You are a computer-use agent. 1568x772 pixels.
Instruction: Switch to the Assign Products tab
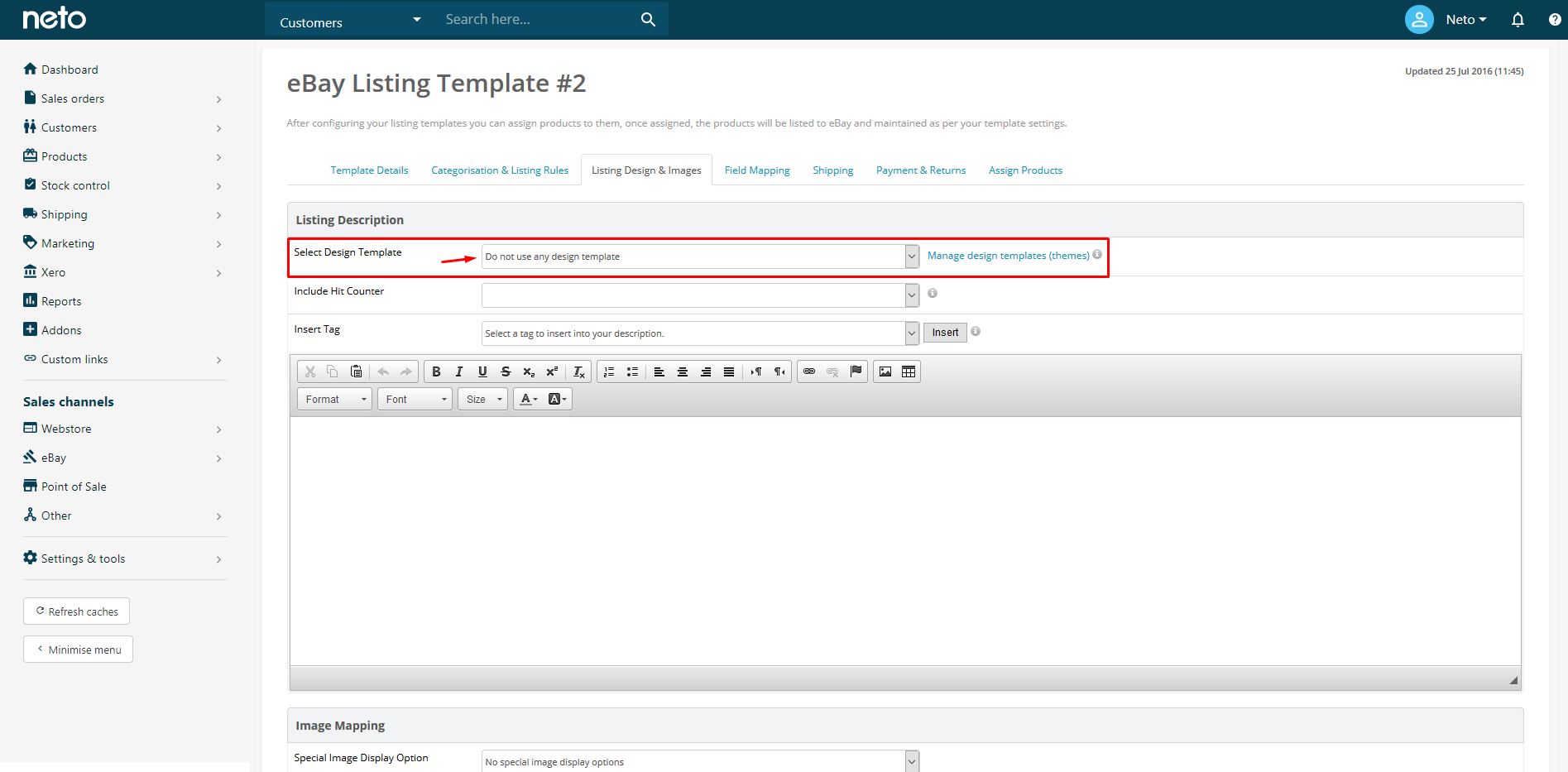pos(1025,170)
